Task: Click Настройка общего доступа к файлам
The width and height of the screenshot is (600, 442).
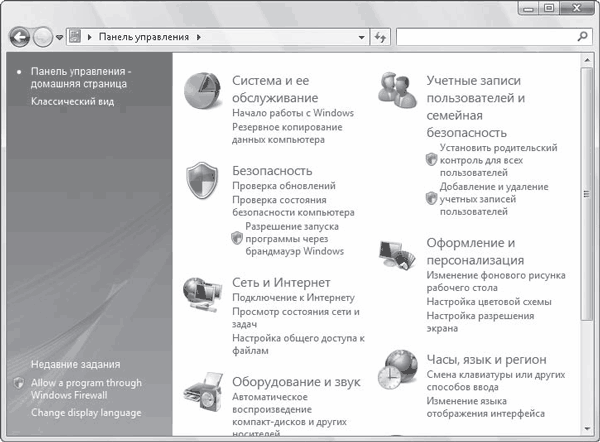Action: [x=298, y=344]
